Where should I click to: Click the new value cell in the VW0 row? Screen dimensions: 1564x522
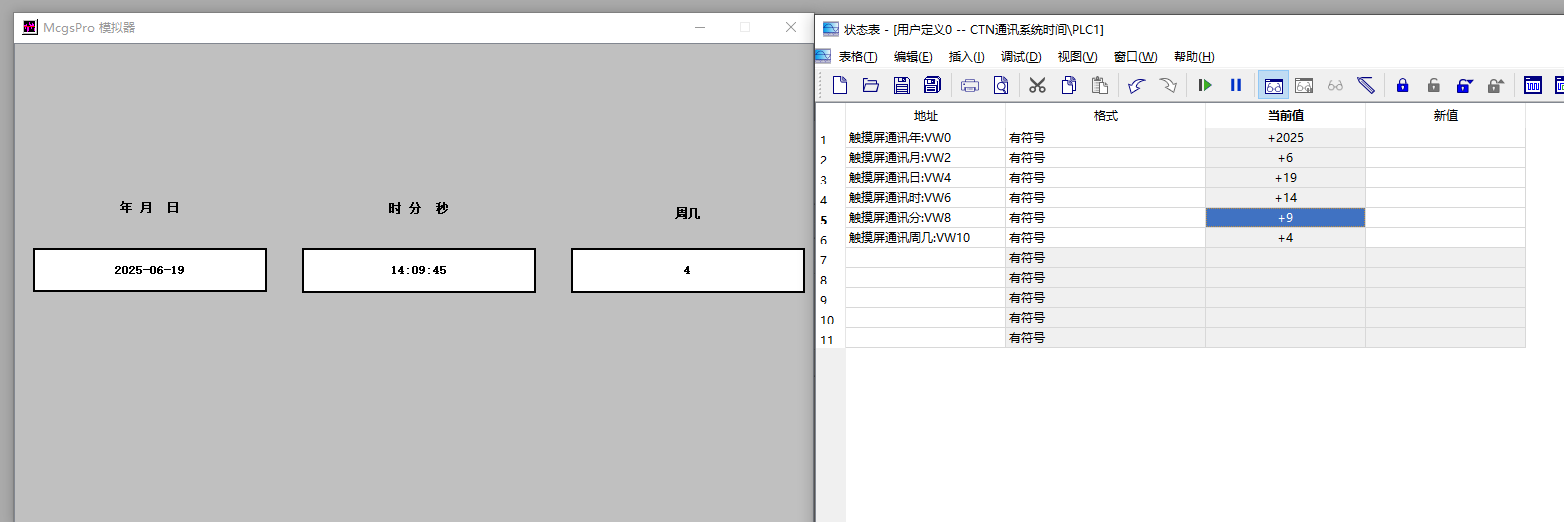[1445, 138]
